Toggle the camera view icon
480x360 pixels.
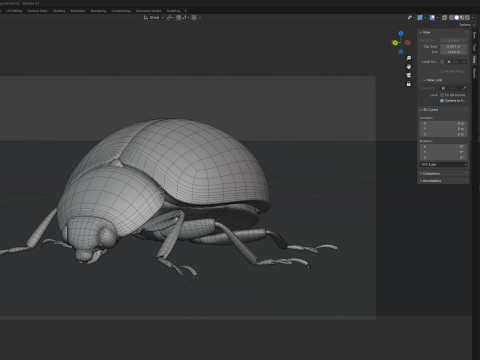[x=409, y=75]
